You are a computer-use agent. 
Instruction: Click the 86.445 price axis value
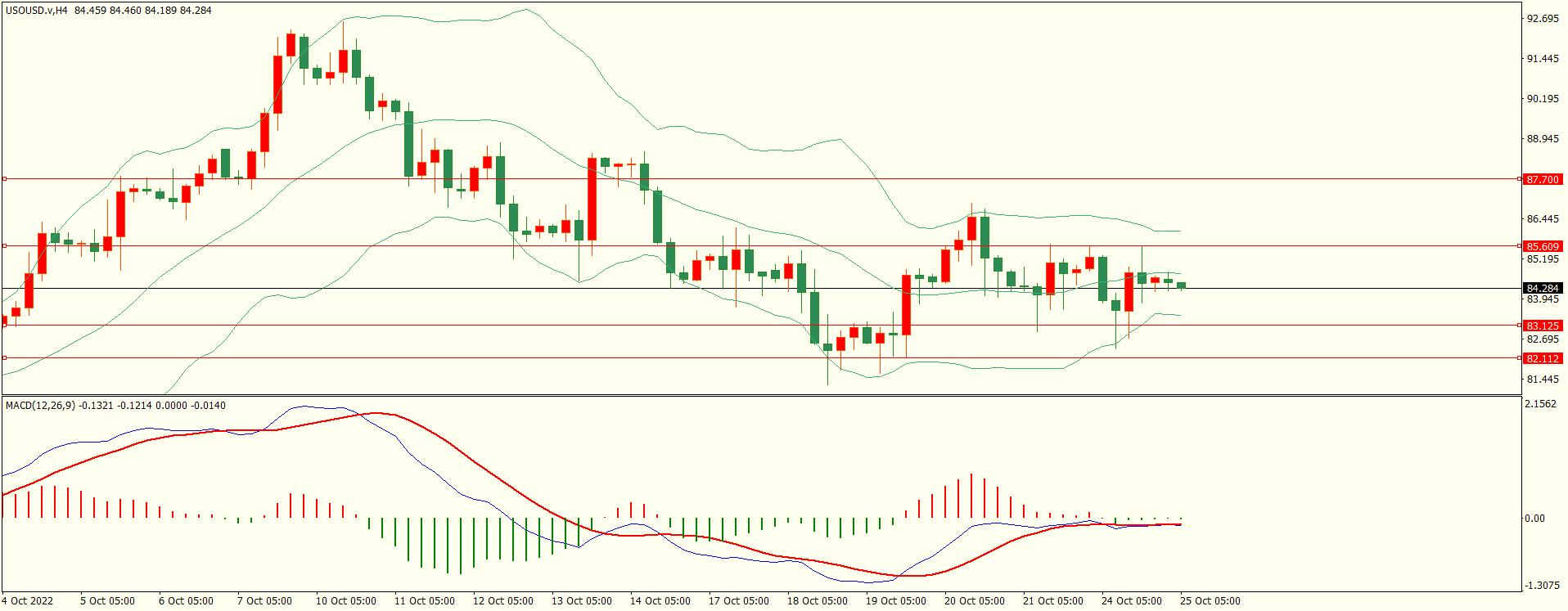tap(1543, 219)
